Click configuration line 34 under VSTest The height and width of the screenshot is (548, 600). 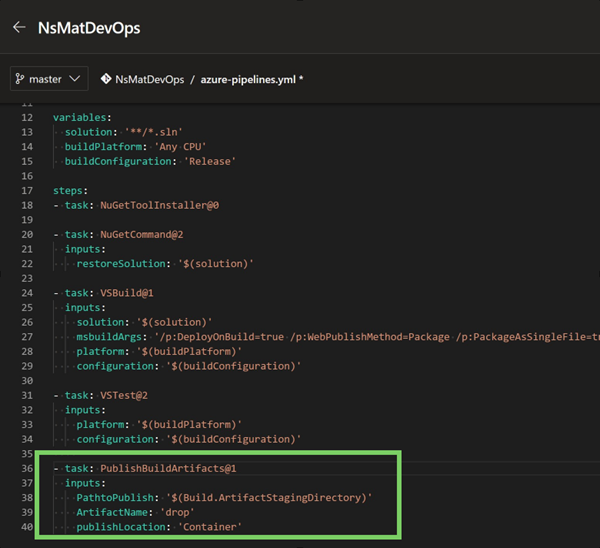tap(188, 439)
